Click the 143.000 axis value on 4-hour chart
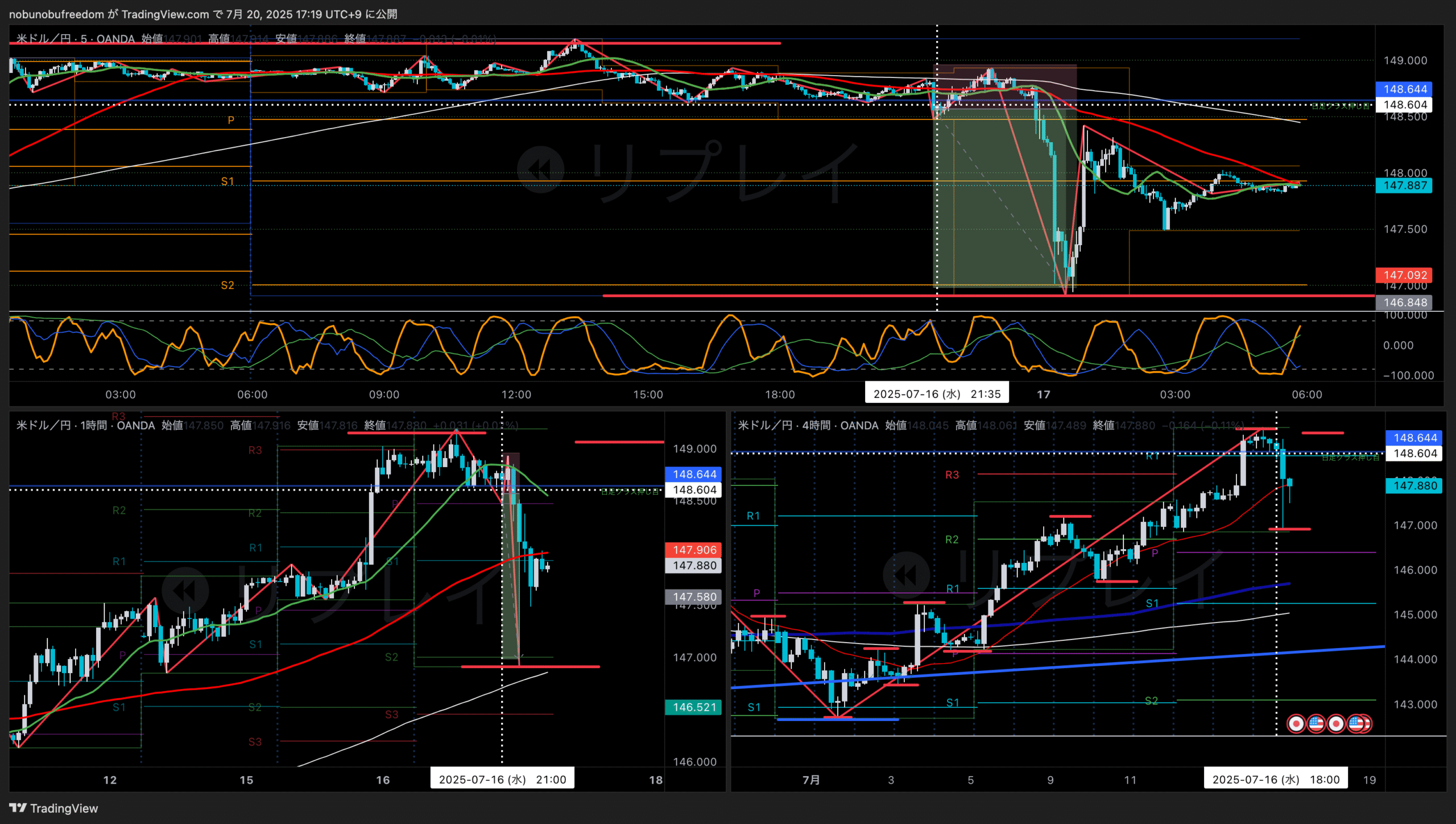Screen dimensions: 1456x824 click(x=1415, y=704)
